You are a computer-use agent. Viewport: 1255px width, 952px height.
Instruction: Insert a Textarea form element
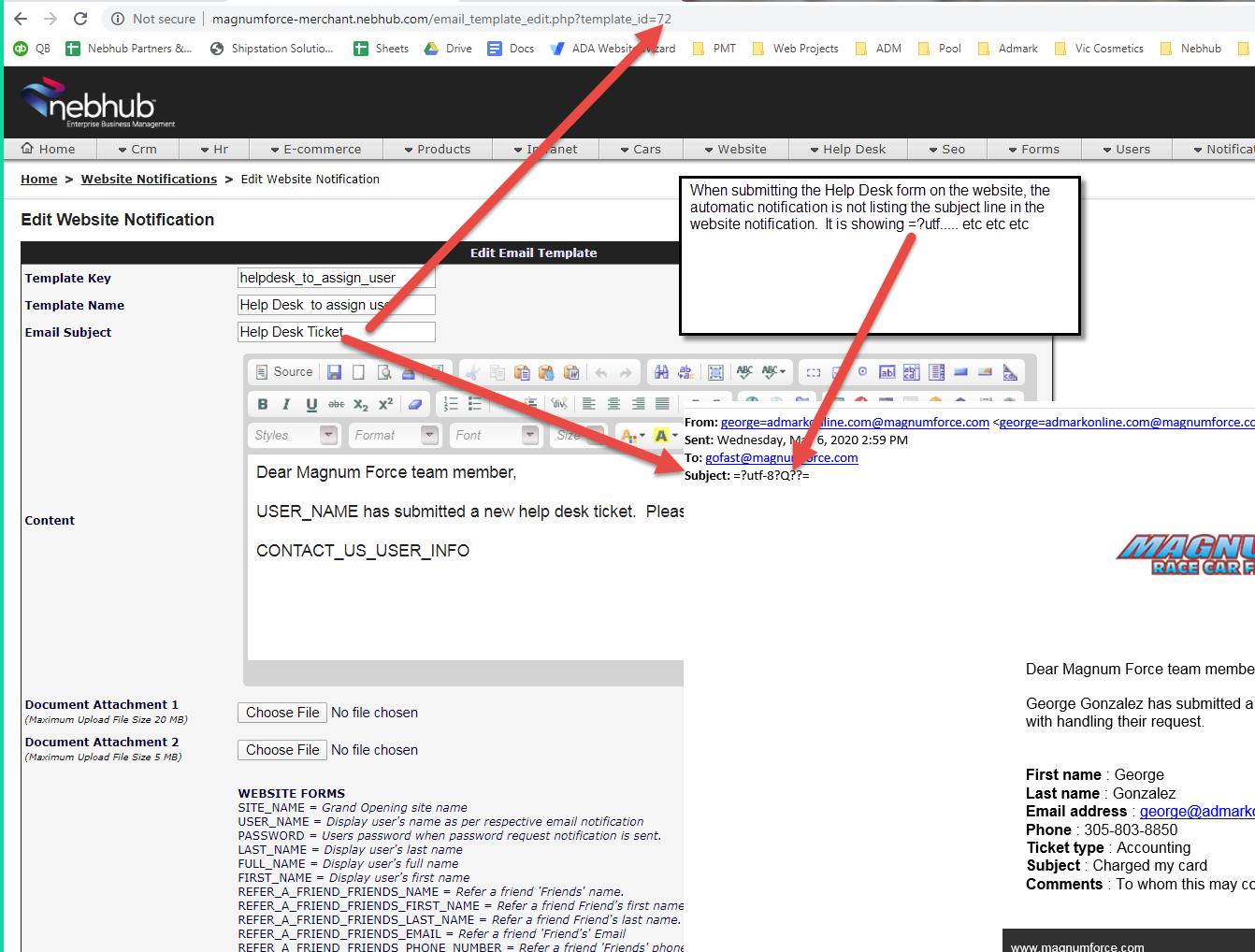click(912, 372)
